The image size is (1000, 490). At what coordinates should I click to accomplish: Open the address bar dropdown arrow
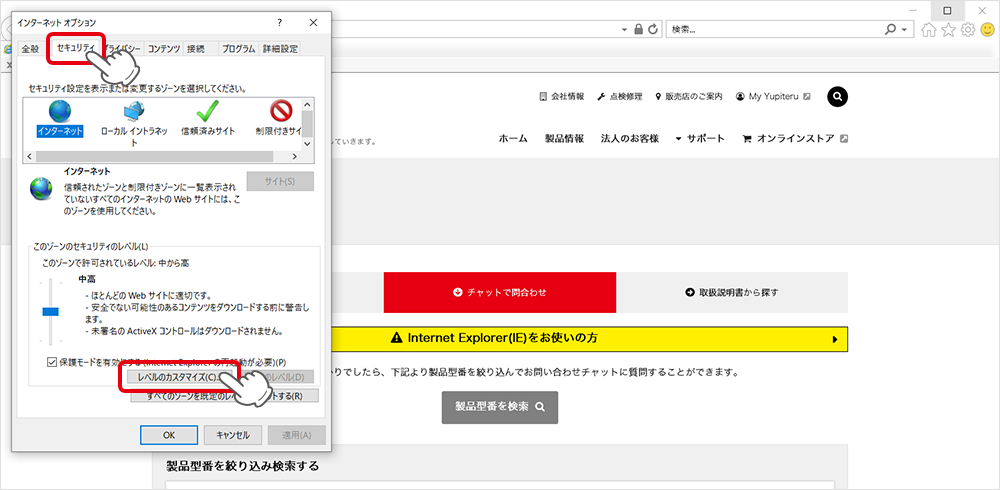[x=625, y=29]
